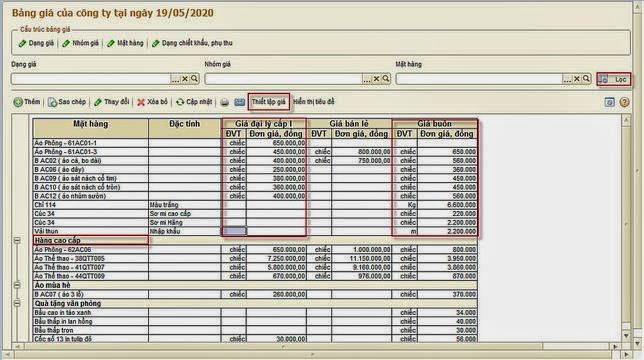The width and height of the screenshot is (644, 360).
Task: Select row Áo Thể thao - 41QTT007
Action: coord(255,267)
